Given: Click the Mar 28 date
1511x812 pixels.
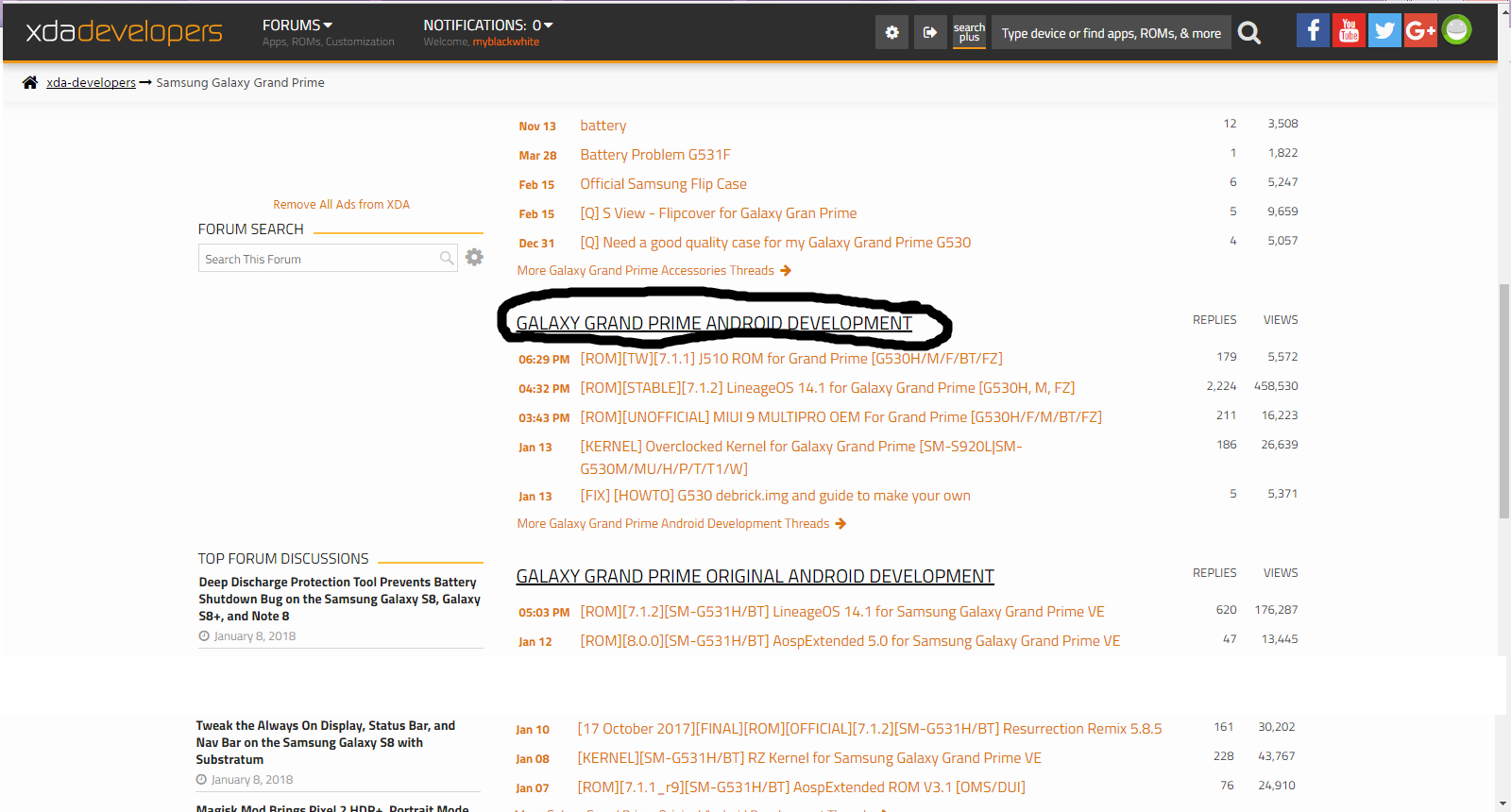Looking at the screenshot, I should tap(537, 156).
